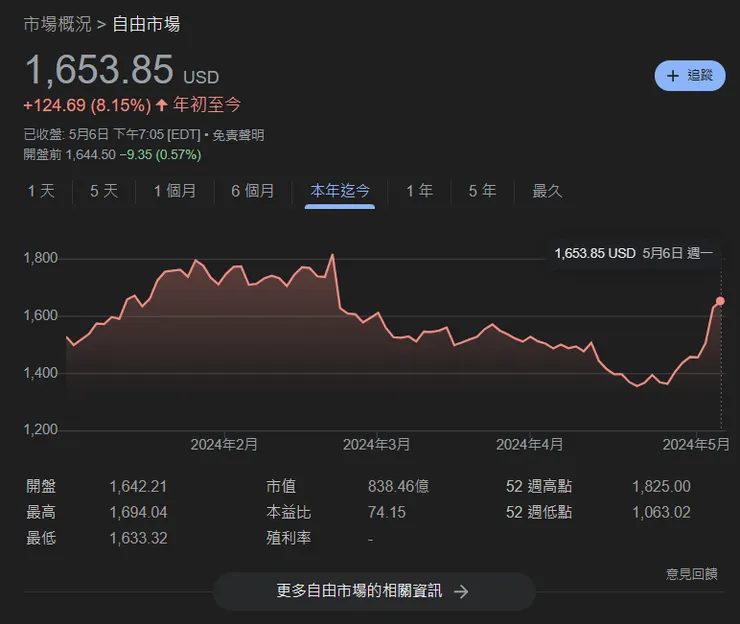Click the 2024年4月 axis label

pos(530,445)
